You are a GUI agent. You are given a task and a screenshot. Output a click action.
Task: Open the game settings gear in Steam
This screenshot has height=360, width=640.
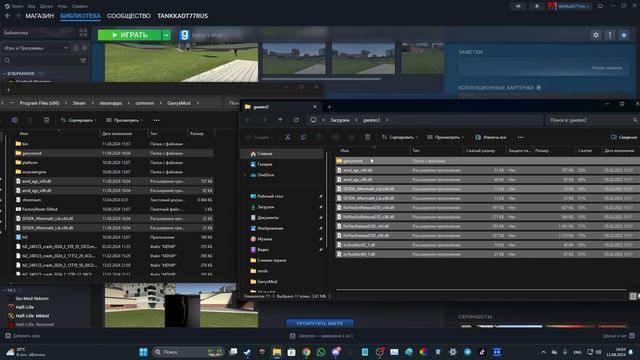(596, 35)
